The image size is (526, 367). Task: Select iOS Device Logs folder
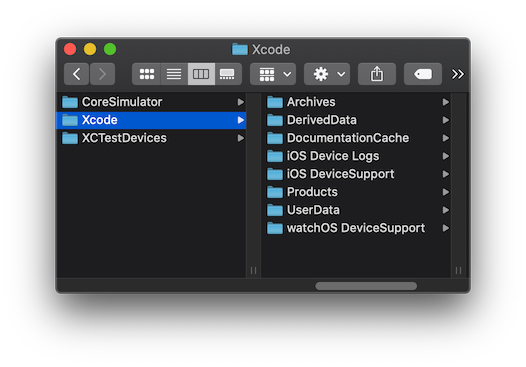coord(356,156)
